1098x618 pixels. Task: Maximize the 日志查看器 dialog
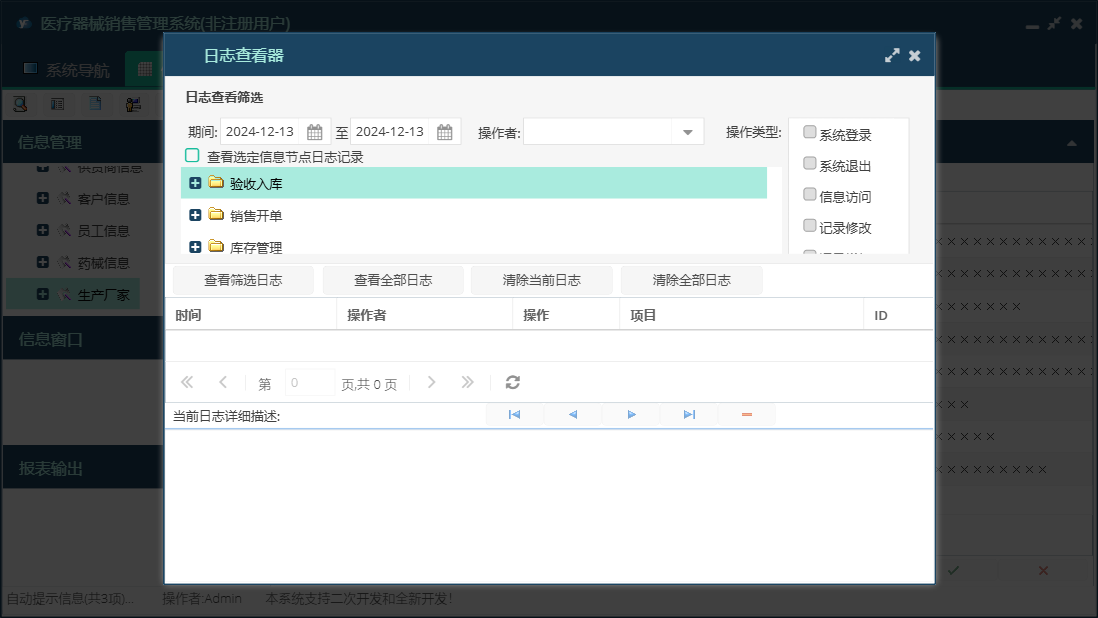click(x=892, y=56)
